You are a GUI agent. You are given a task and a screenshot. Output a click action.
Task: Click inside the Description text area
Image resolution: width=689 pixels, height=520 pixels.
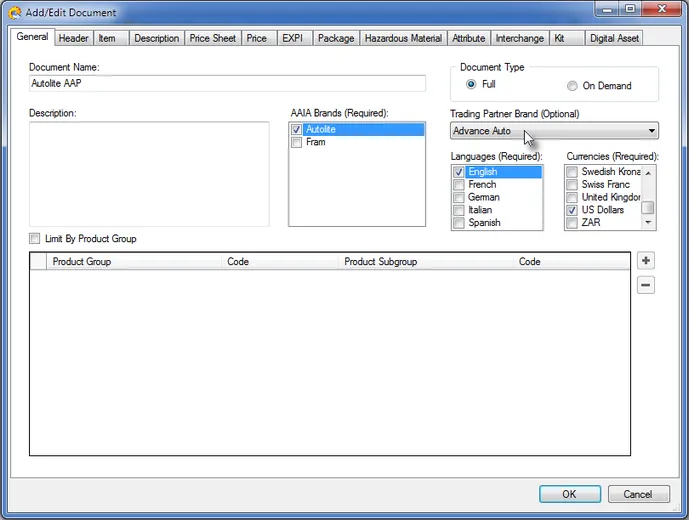(149, 174)
